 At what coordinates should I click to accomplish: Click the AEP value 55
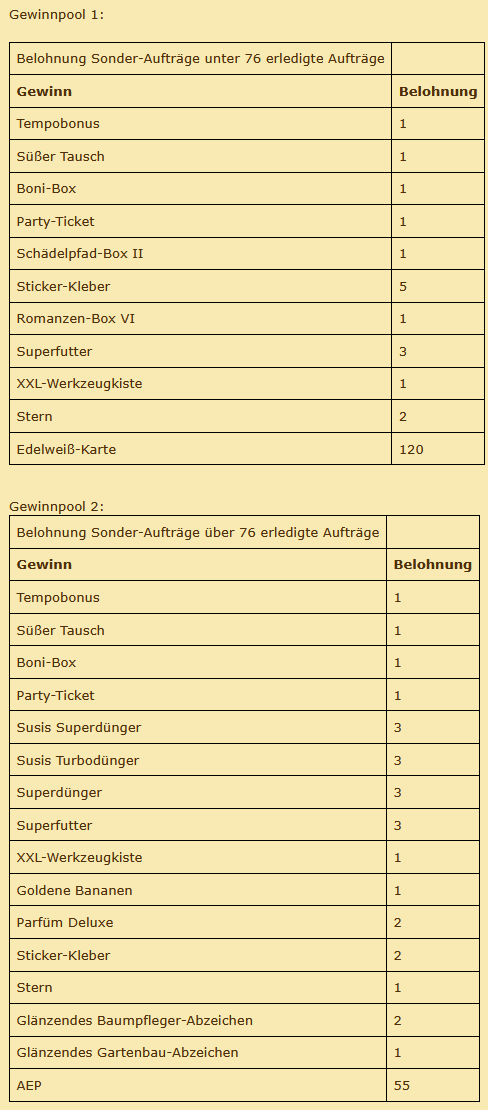click(402, 1085)
